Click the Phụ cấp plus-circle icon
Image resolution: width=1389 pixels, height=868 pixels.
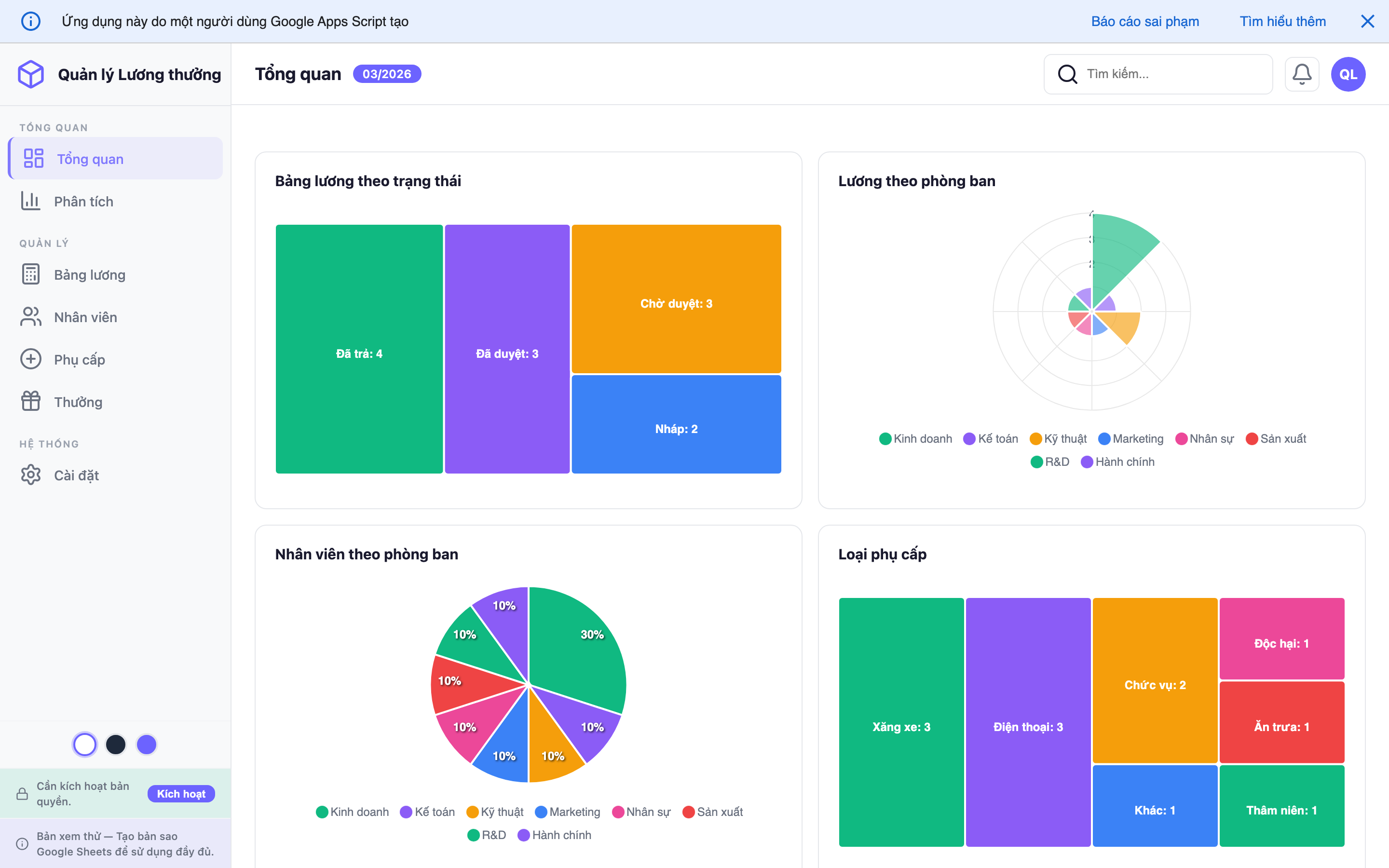pos(30,359)
